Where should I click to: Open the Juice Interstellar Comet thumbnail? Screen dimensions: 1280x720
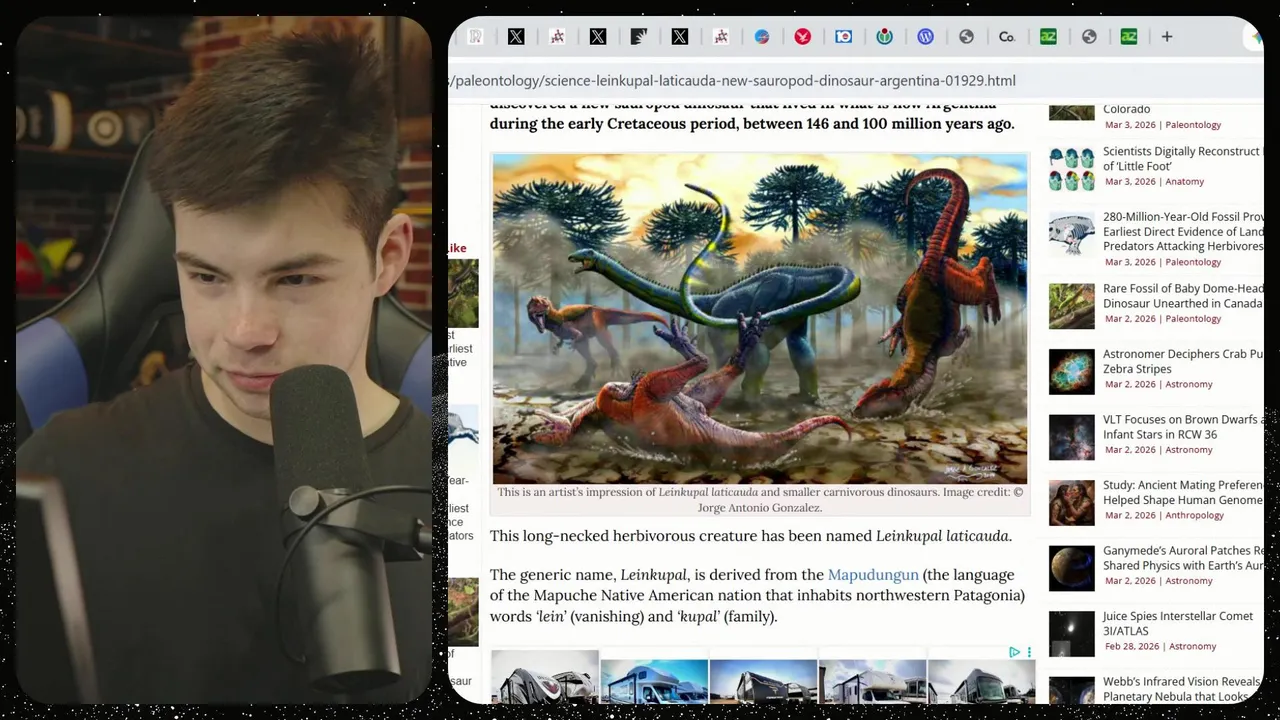tap(1071, 633)
